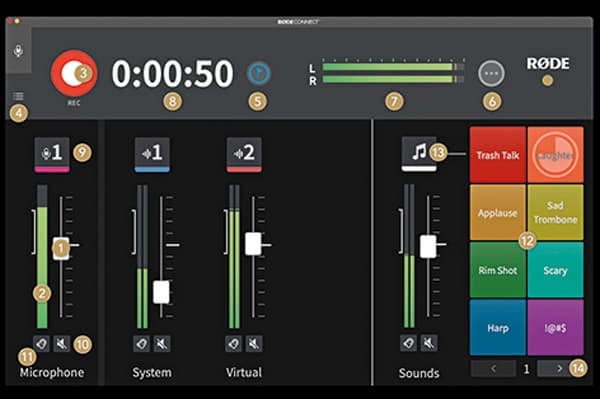Image resolution: width=600 pixels, height=399 pixels.
Task: Click the Virtual channel fader handle
Action: click(x=253, y=244)
